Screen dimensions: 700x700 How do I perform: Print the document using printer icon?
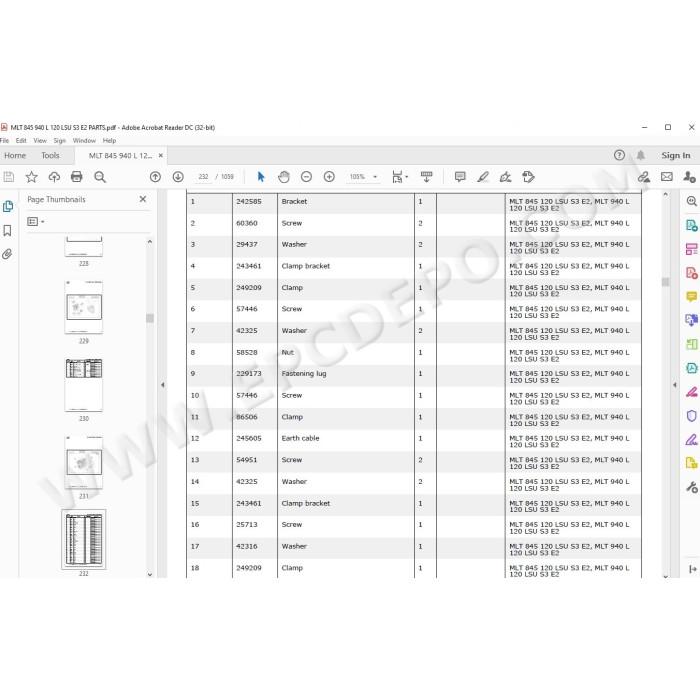(77, 177)
